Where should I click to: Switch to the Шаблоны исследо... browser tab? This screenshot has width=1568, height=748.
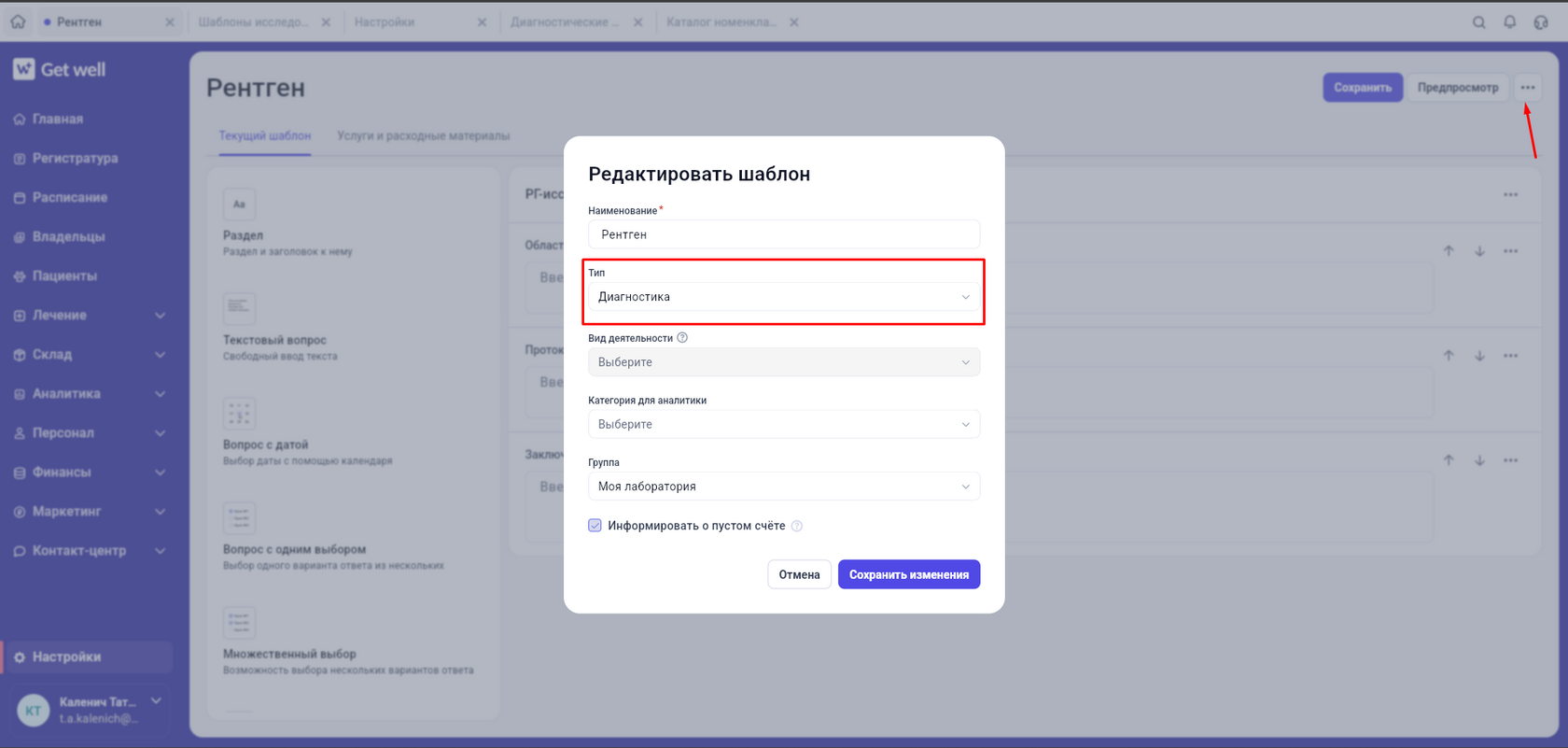click(253, 22)
